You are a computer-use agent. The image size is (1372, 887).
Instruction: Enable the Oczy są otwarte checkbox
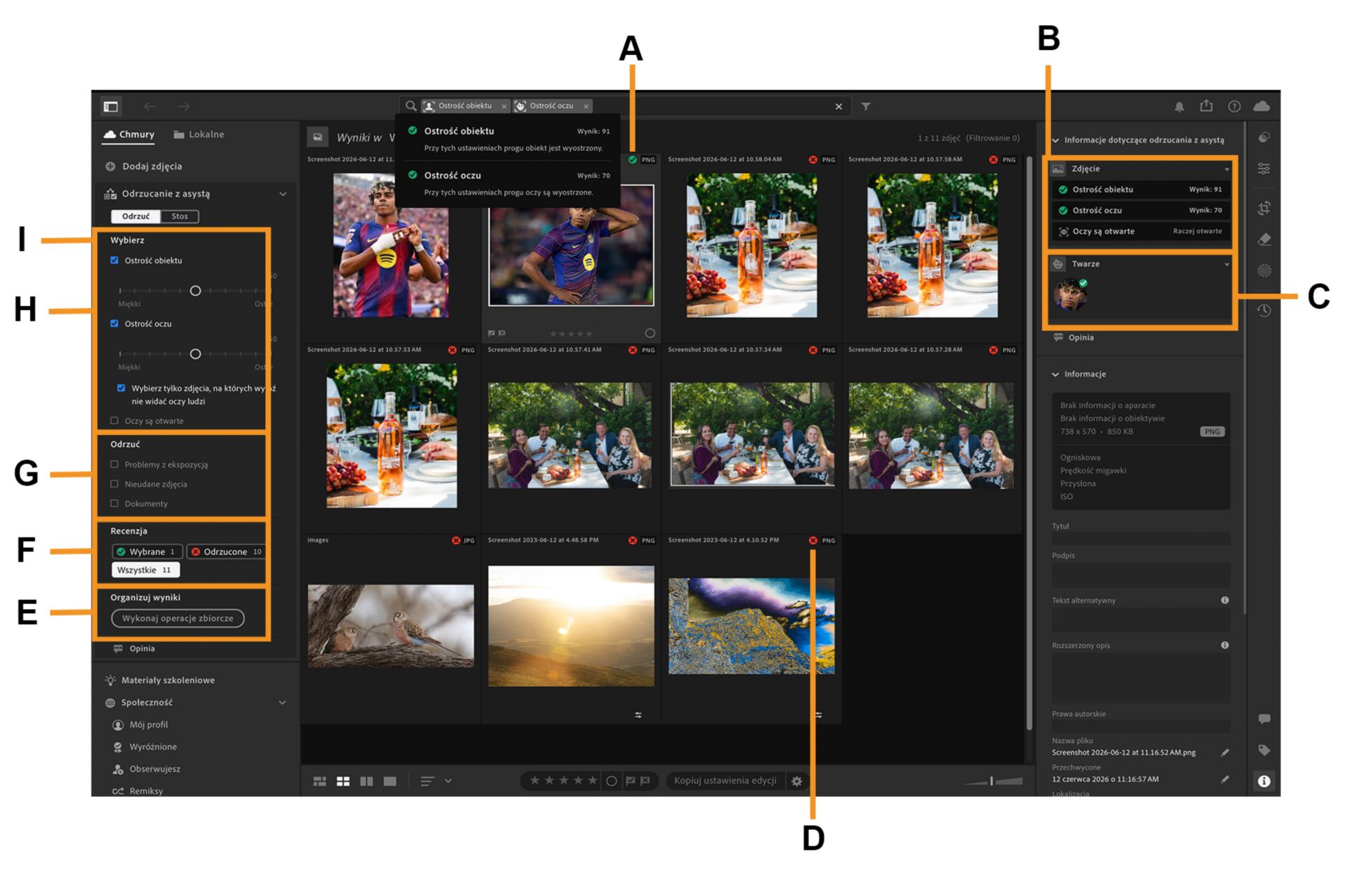(x=114, y=421)
